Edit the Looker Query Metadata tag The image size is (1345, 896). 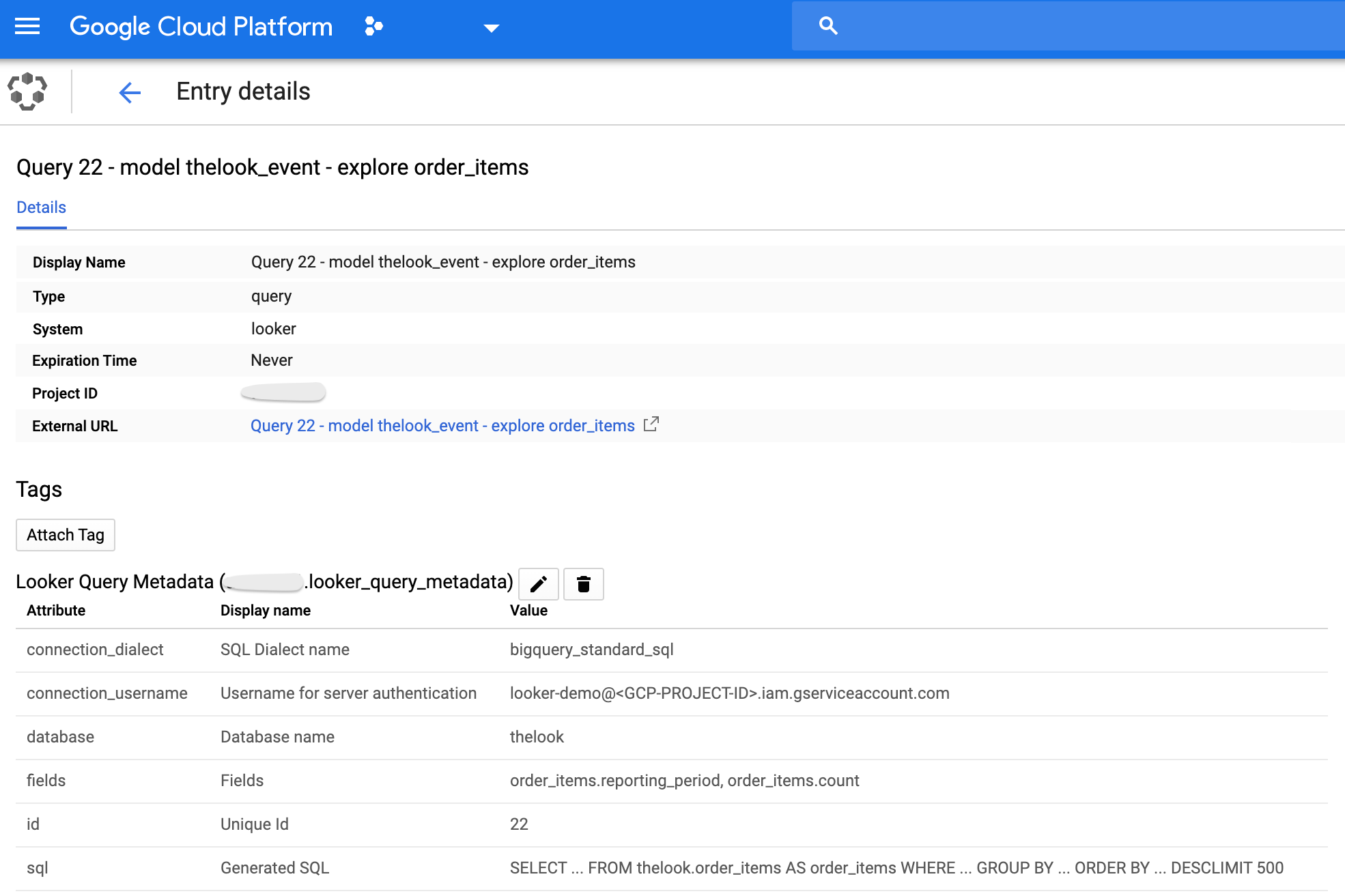pos(539,584)
